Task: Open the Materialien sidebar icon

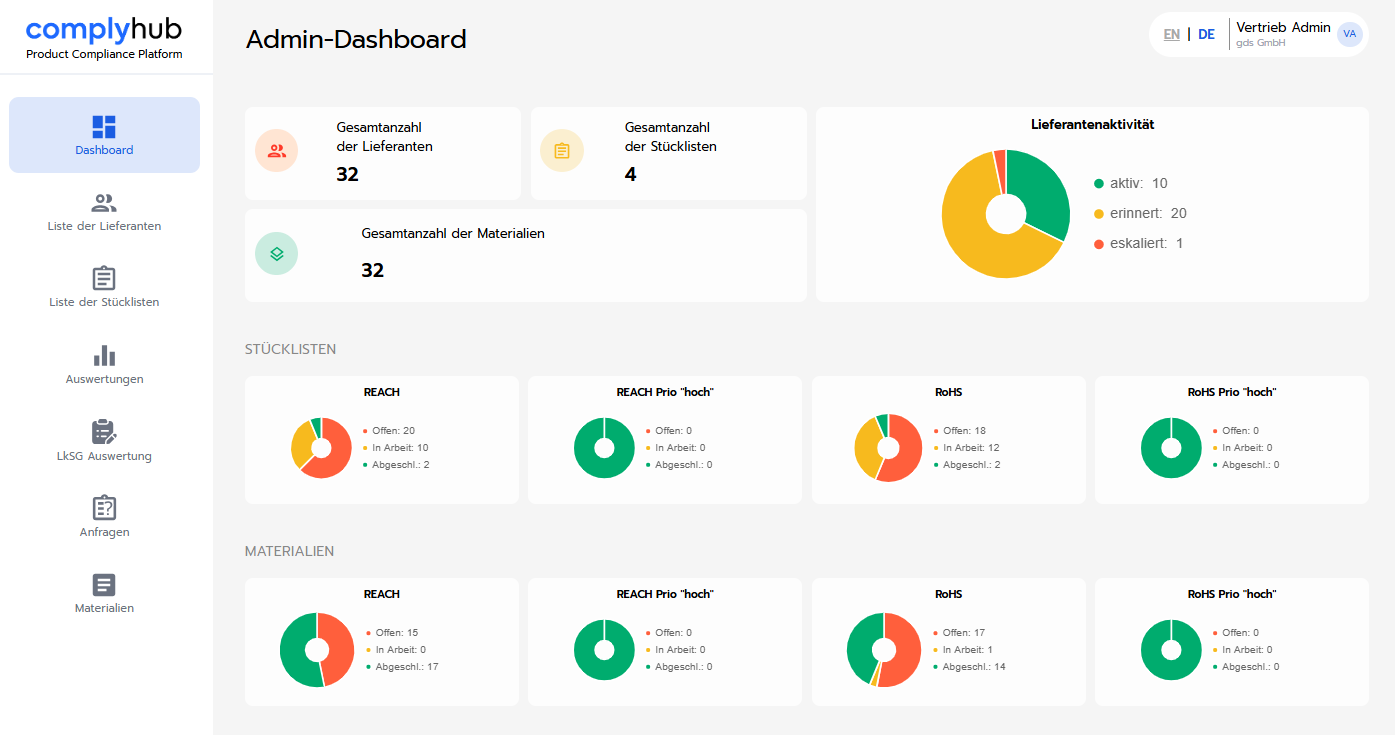Action: coord(104,585)
